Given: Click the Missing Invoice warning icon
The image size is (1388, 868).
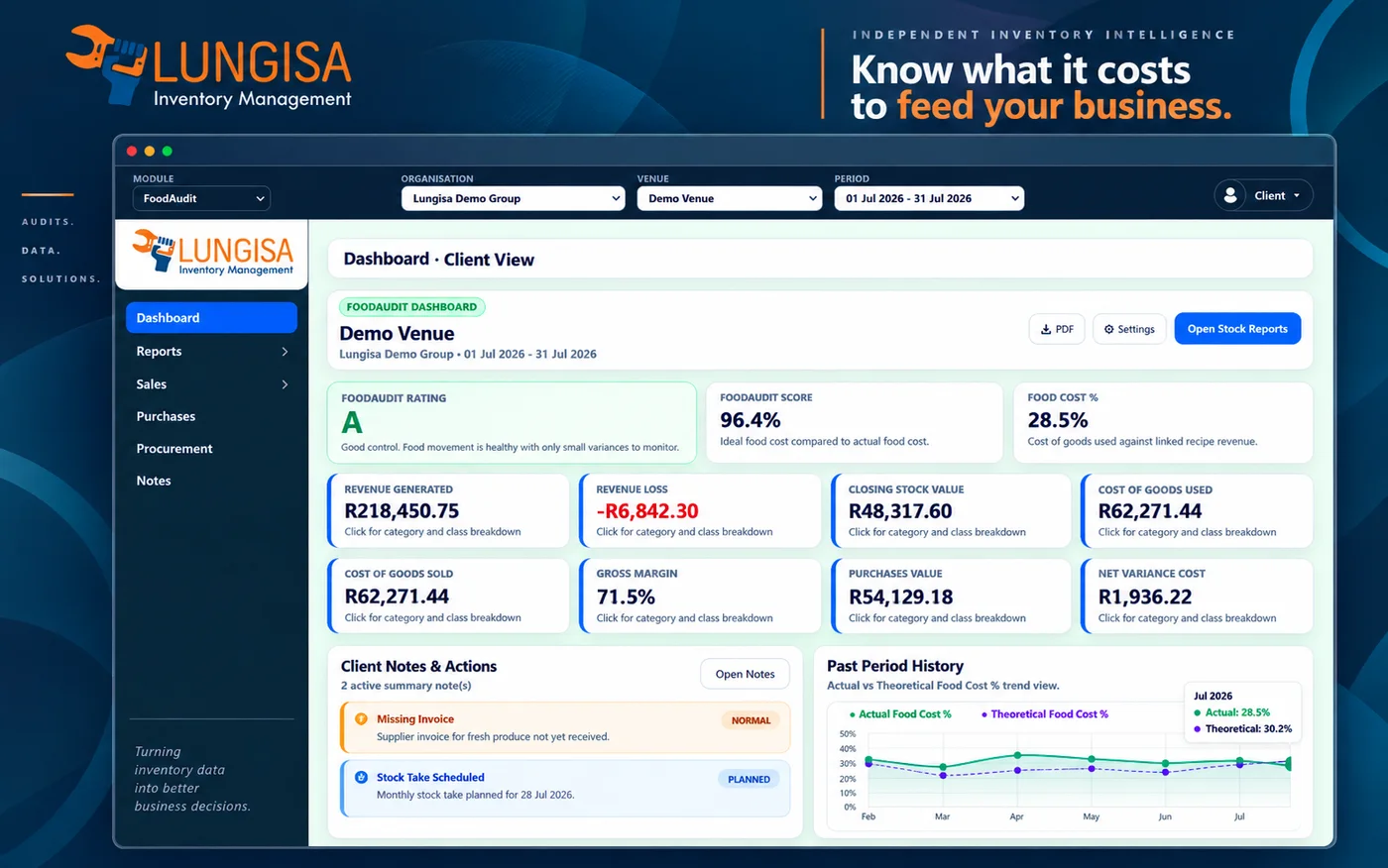Looking at the screenshot, I should click(361, 719).
